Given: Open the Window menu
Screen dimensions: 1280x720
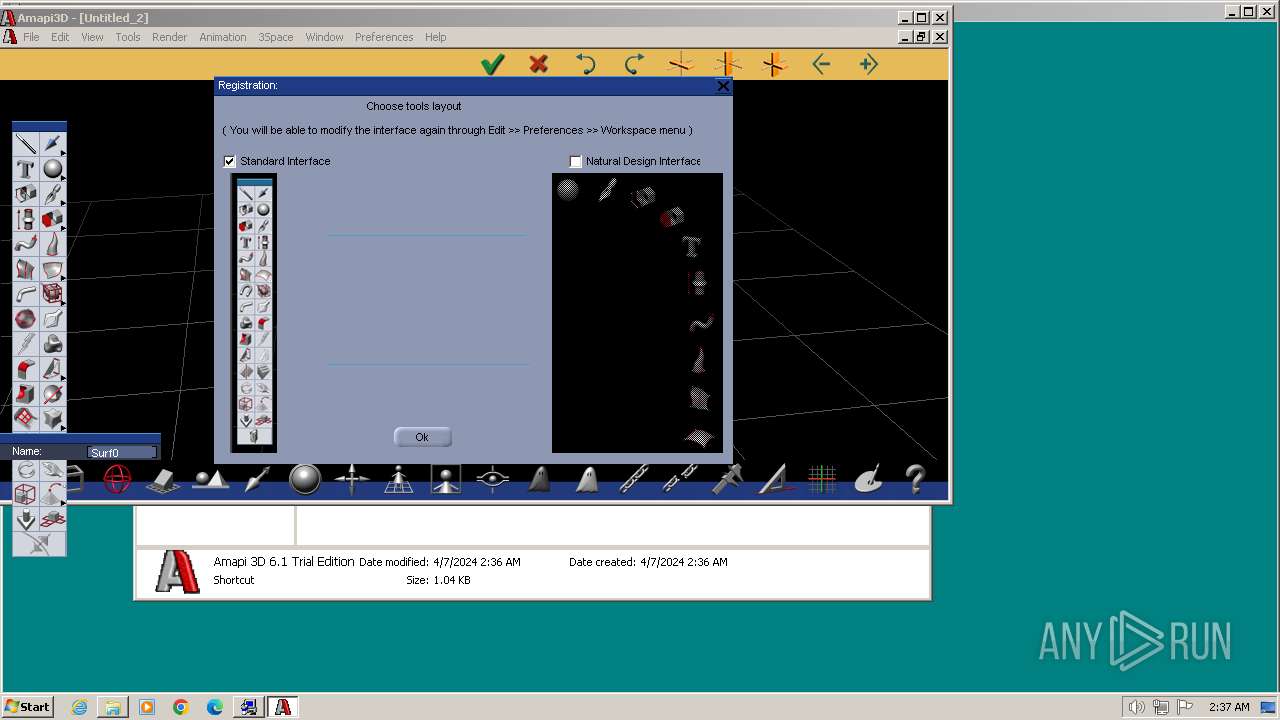Looking at the screenshot, I should (x=324, y=37).
